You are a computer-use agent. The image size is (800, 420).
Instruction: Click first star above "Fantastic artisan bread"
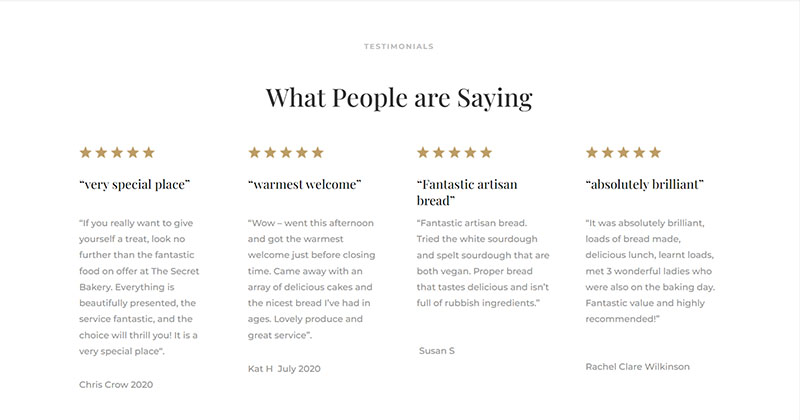coord(423,153)
